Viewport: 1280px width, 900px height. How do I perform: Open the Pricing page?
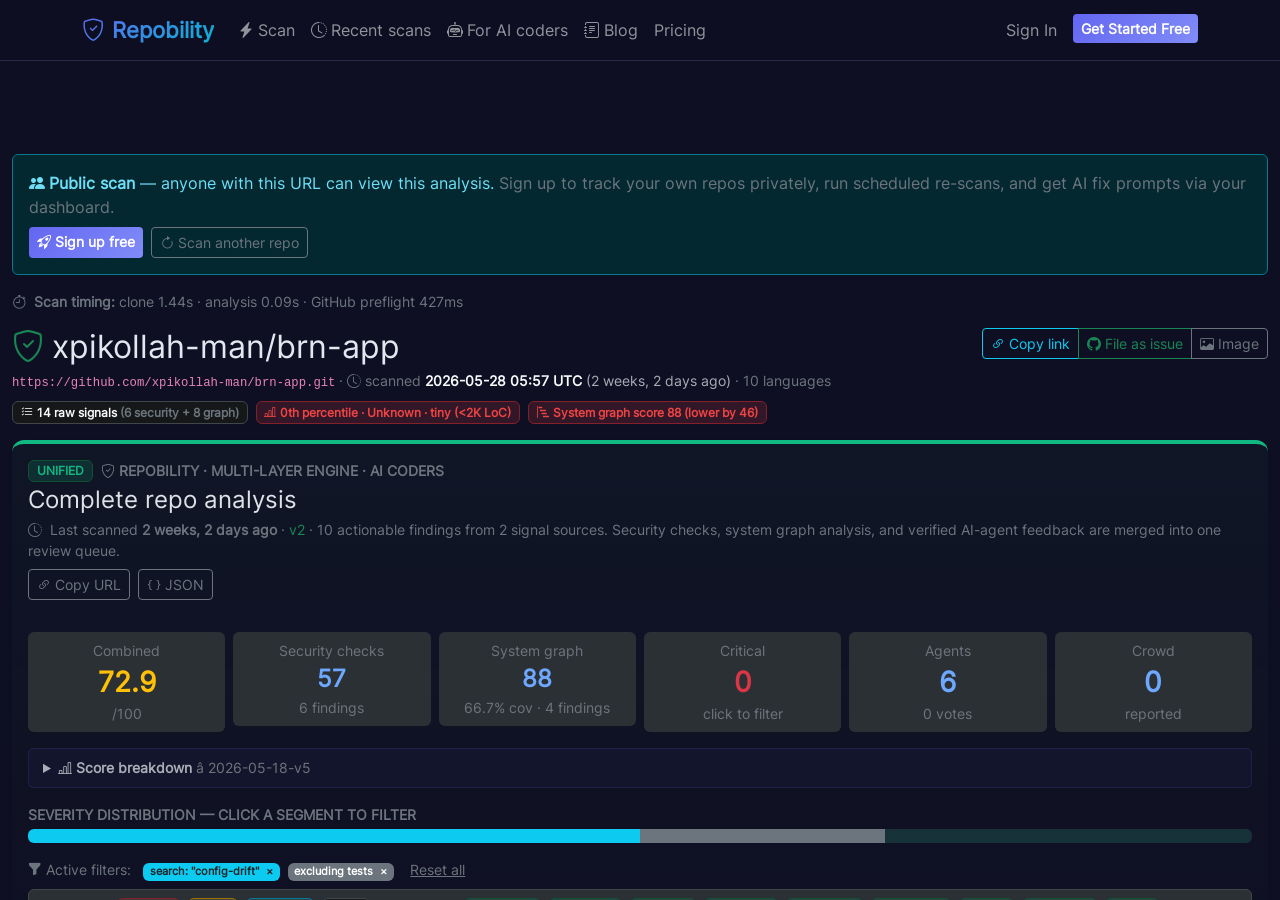(x=680, y=30)
